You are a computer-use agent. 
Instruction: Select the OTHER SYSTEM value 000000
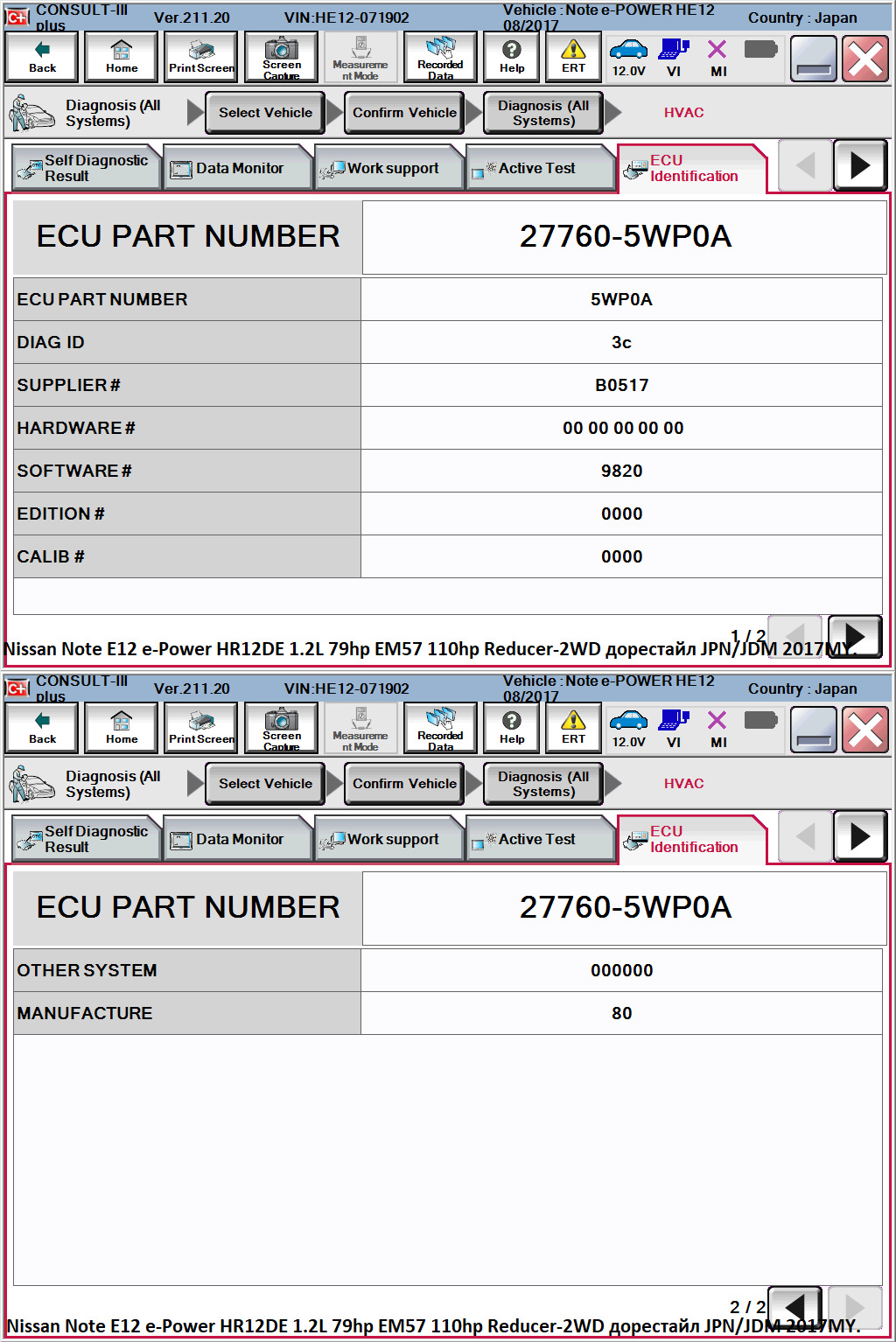(x=621, y=970)
